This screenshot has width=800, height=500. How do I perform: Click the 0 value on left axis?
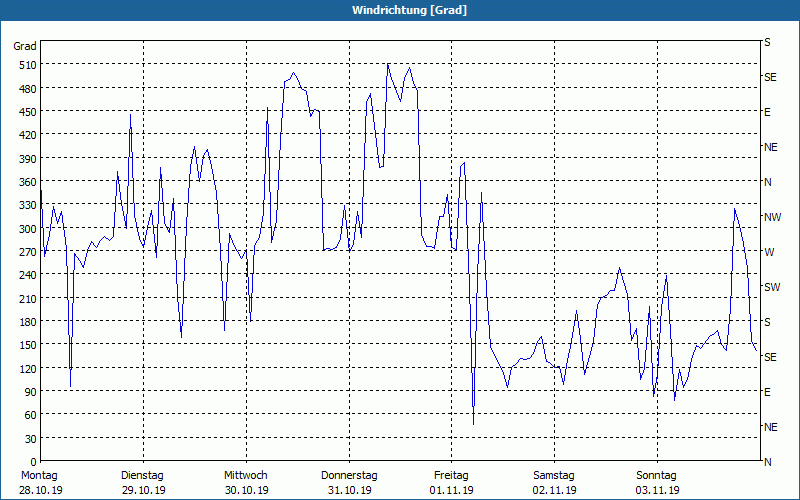coord(34,462)
